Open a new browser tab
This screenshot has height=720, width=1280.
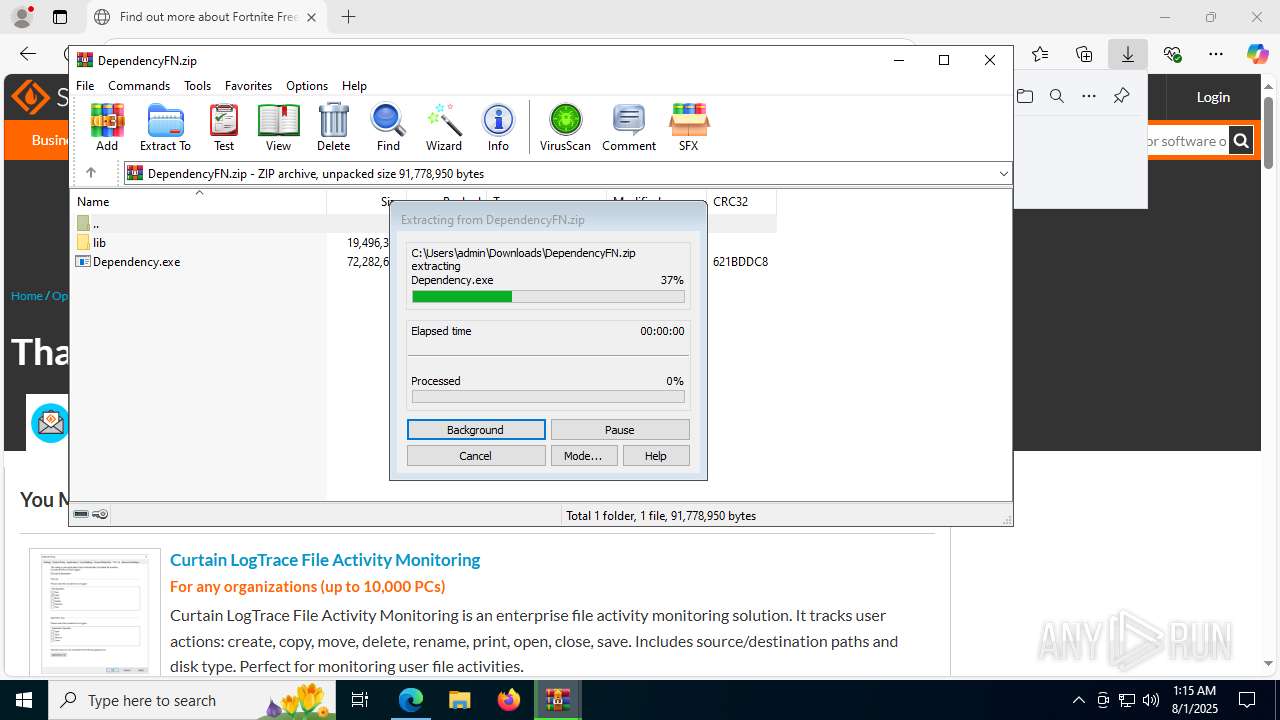click(x=348, y=17)
